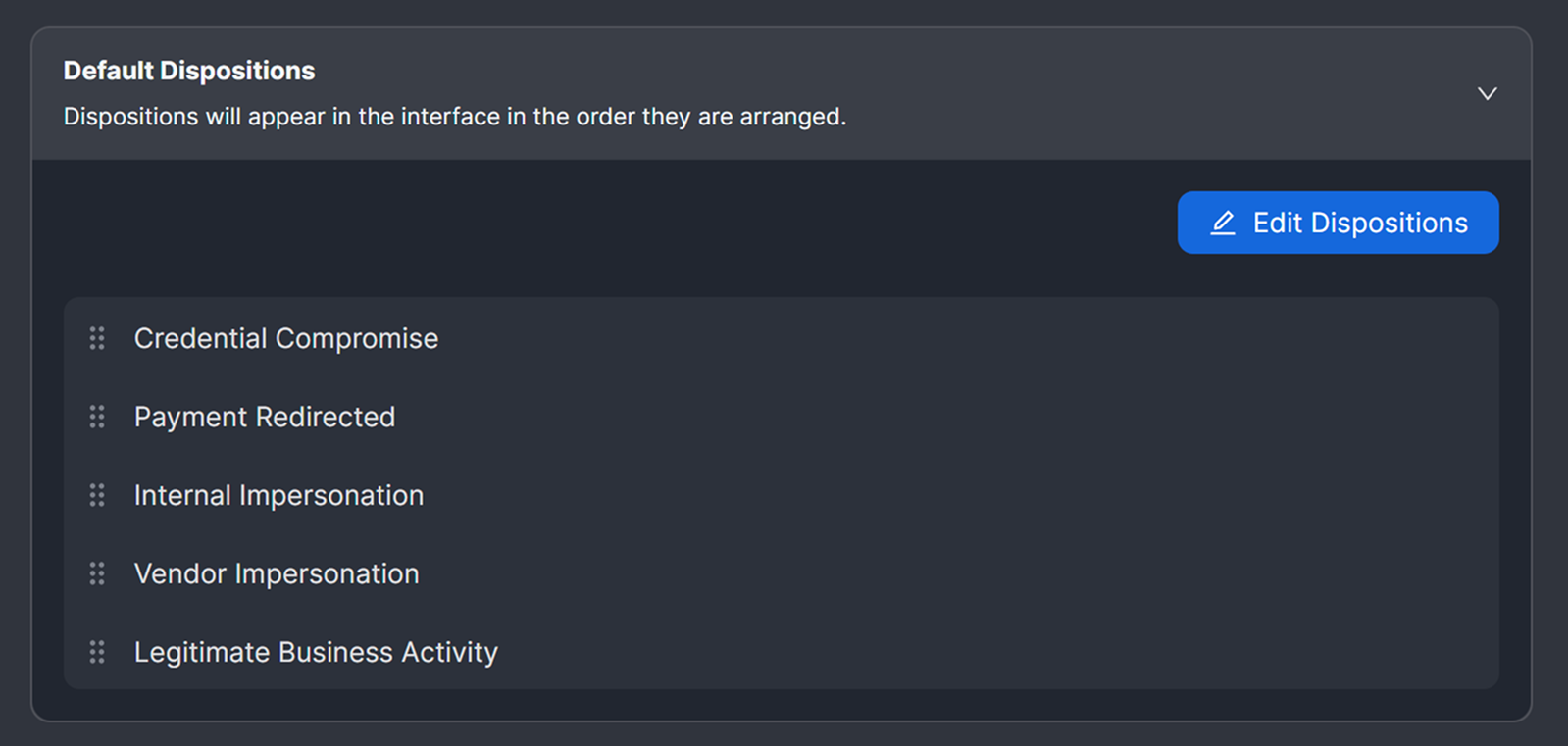Click the dispositions ordering description text
1568x746 pixels.
[x=454, y=116]
